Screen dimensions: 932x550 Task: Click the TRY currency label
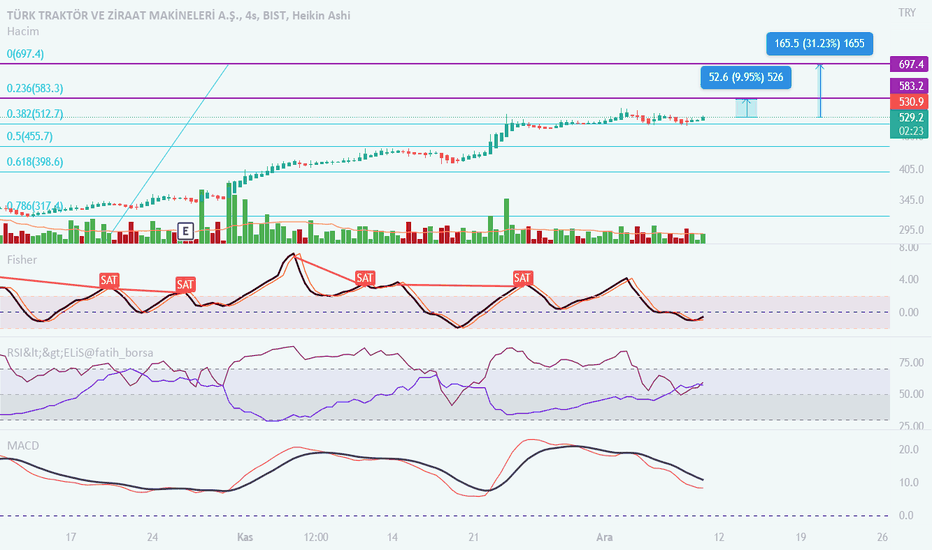907,13
